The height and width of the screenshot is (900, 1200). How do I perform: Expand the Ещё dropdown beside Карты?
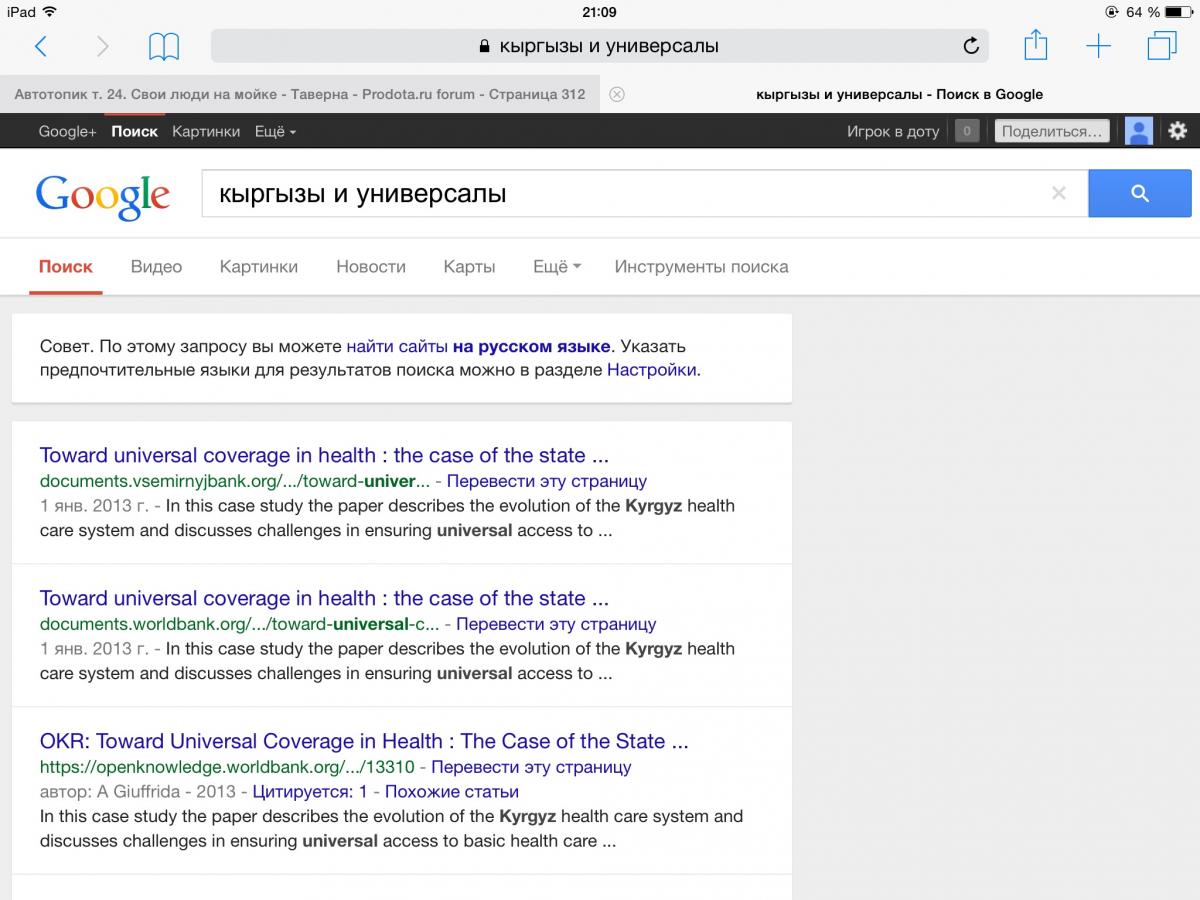[557, 267]
